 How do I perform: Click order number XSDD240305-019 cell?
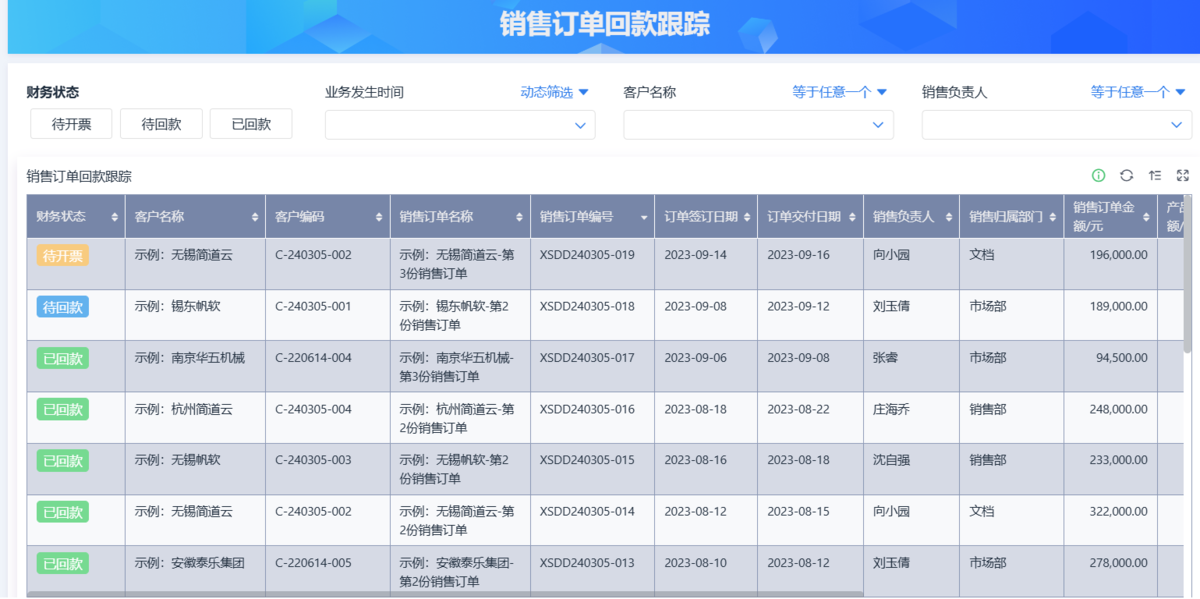[587, 255]
